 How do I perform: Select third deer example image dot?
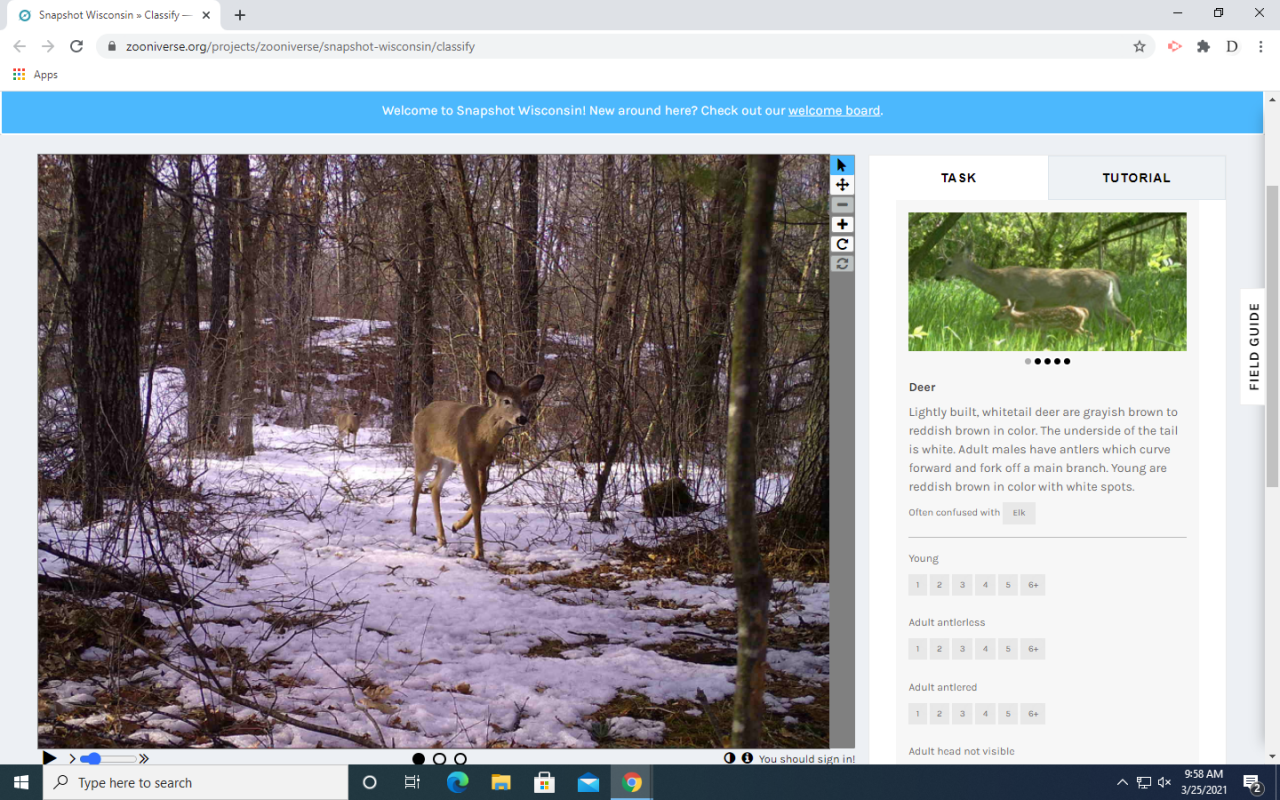click(1047, 361)
